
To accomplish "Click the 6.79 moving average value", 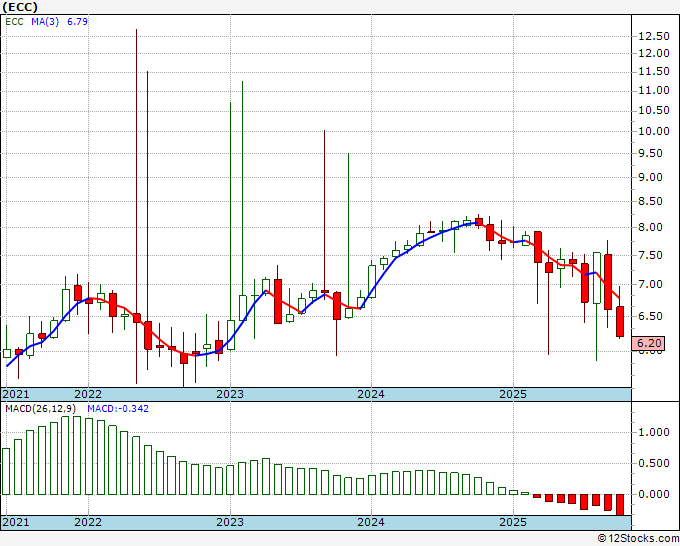I will (x=78, y=22).
